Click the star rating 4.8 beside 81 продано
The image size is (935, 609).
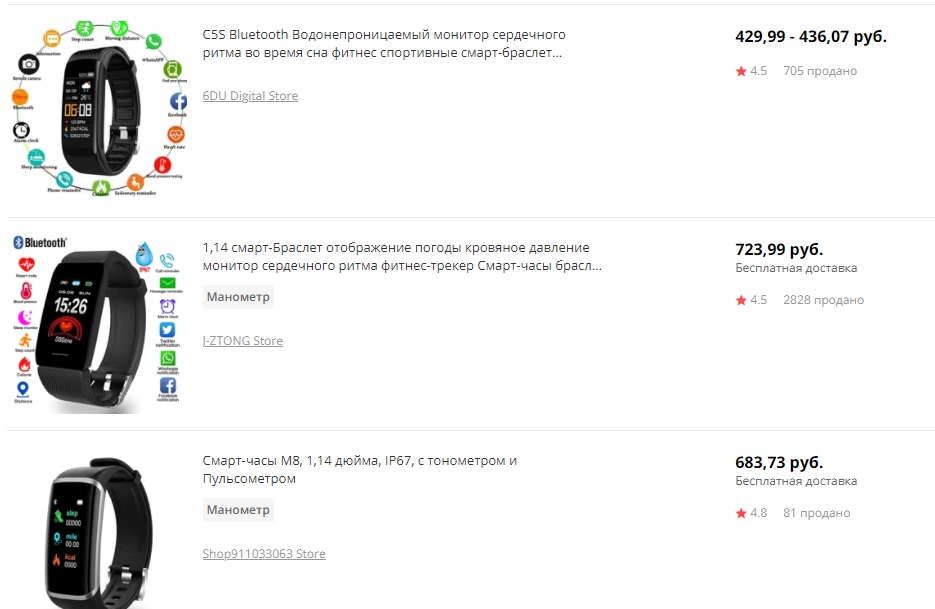[x=751, y=513]
